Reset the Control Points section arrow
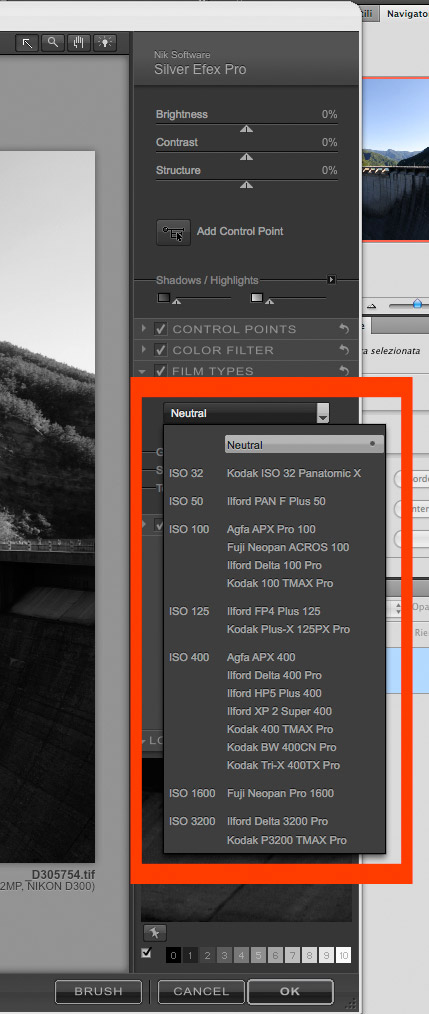This screenshot has height=1014, width=429. (x=344, y=329)
